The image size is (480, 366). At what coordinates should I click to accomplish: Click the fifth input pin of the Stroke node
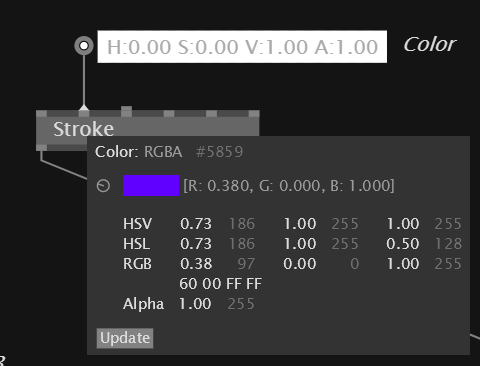[211, 114]
